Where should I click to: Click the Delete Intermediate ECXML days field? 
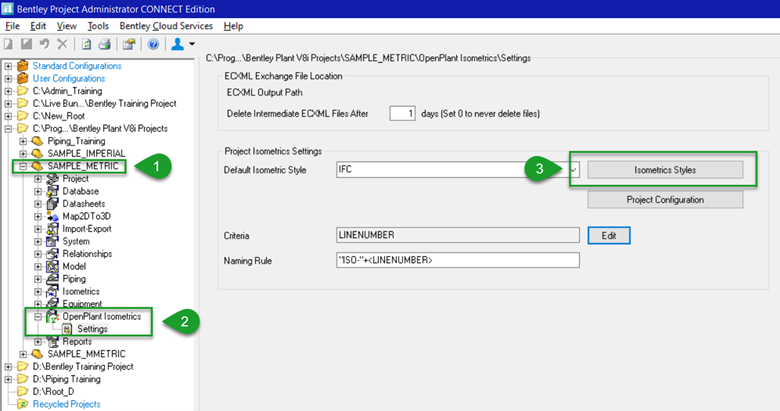point(402,113)
